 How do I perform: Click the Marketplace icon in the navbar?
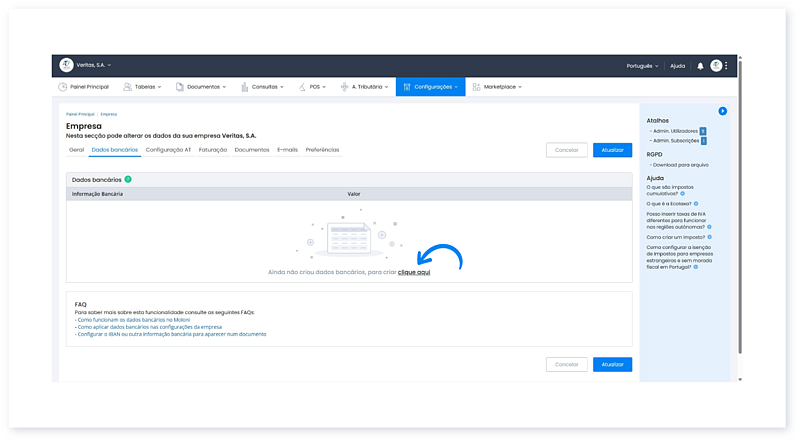tap(476, 87)
